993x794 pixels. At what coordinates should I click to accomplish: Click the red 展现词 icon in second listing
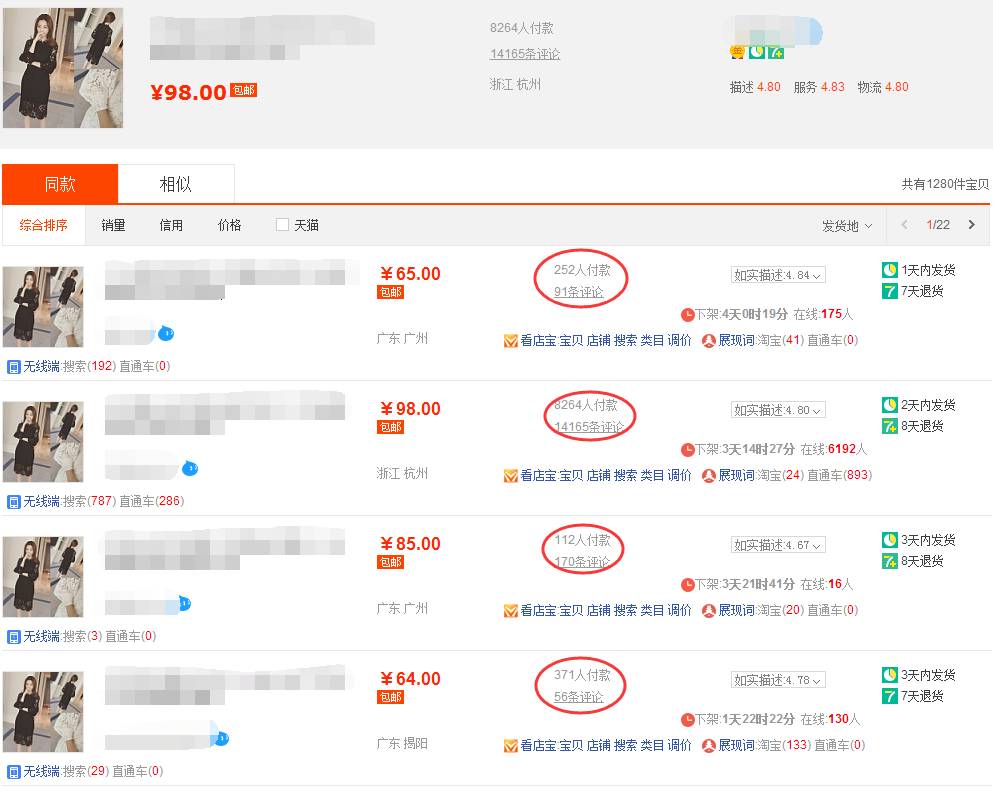[x=709, y=476]
